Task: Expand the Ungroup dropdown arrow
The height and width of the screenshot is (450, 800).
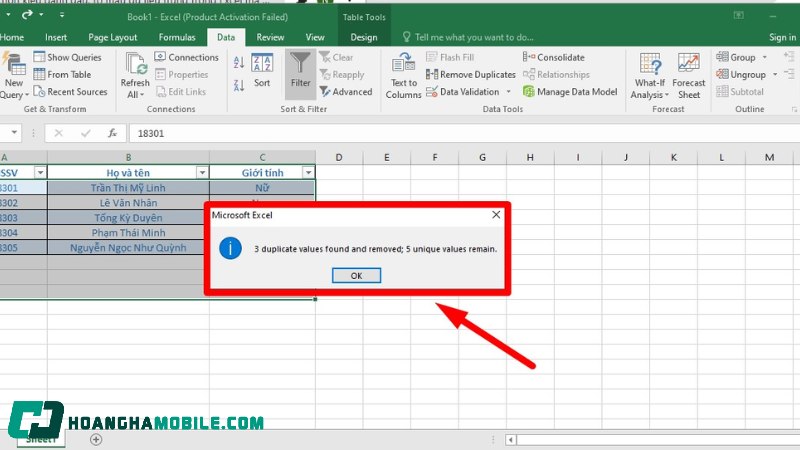Action: tap(774, 74)
